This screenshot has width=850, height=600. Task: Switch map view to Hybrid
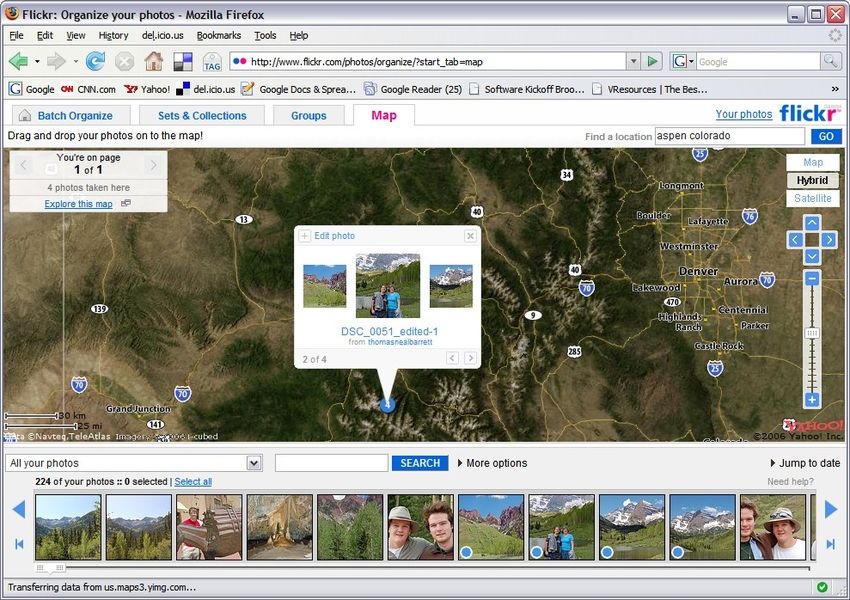tap(813, 180)
